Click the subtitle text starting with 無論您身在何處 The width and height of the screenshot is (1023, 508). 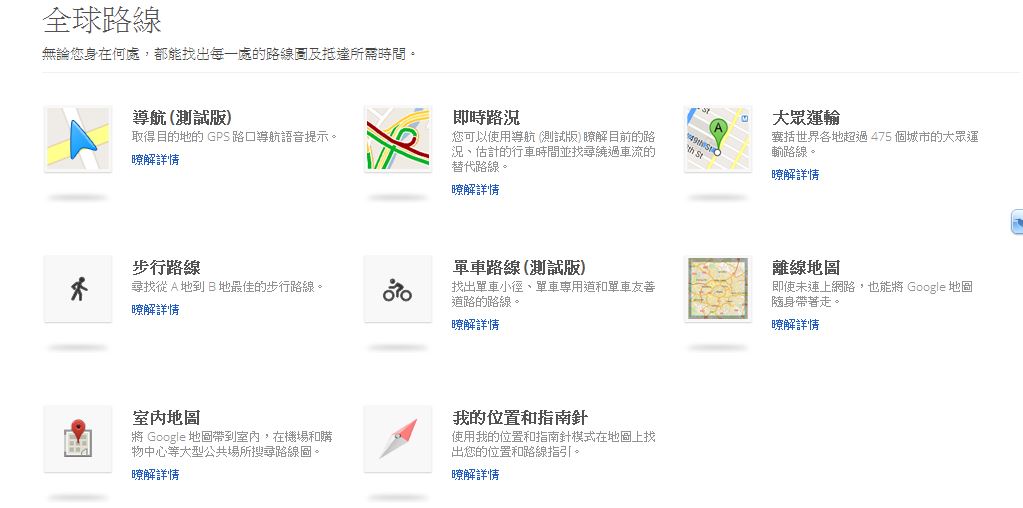[230, 53]
